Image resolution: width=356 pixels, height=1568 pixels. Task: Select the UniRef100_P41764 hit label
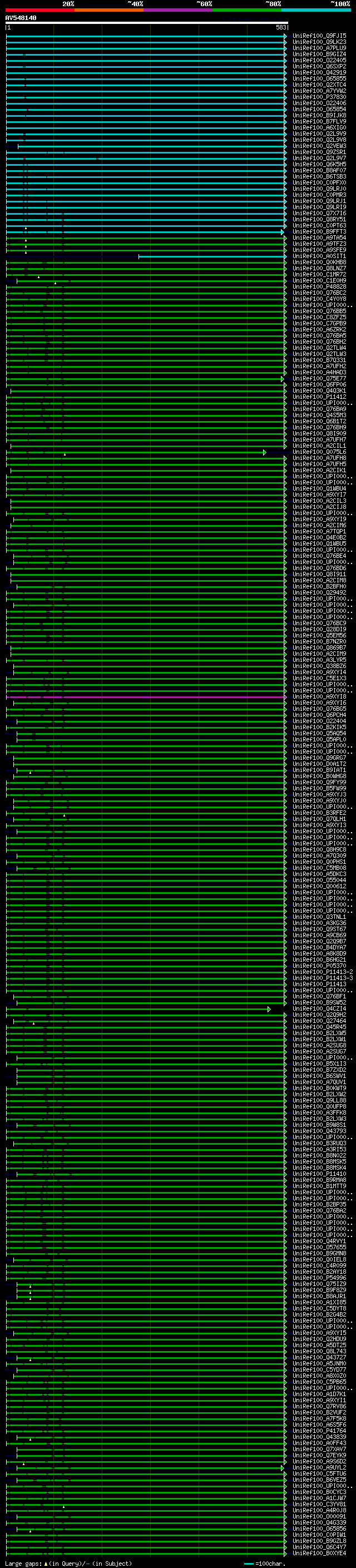tap(319, 1431)
